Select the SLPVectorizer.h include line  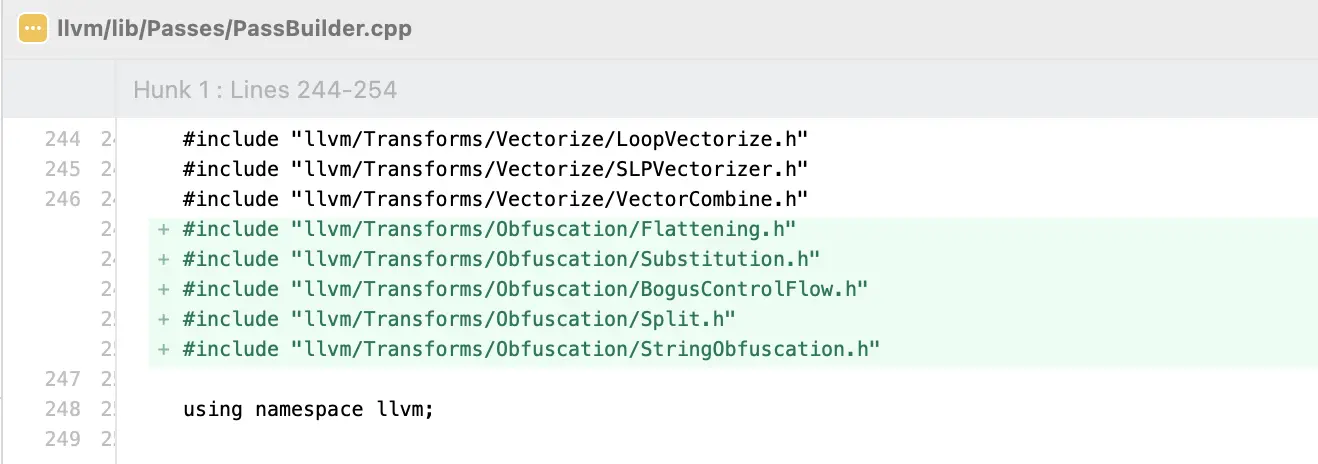[495, 169]
